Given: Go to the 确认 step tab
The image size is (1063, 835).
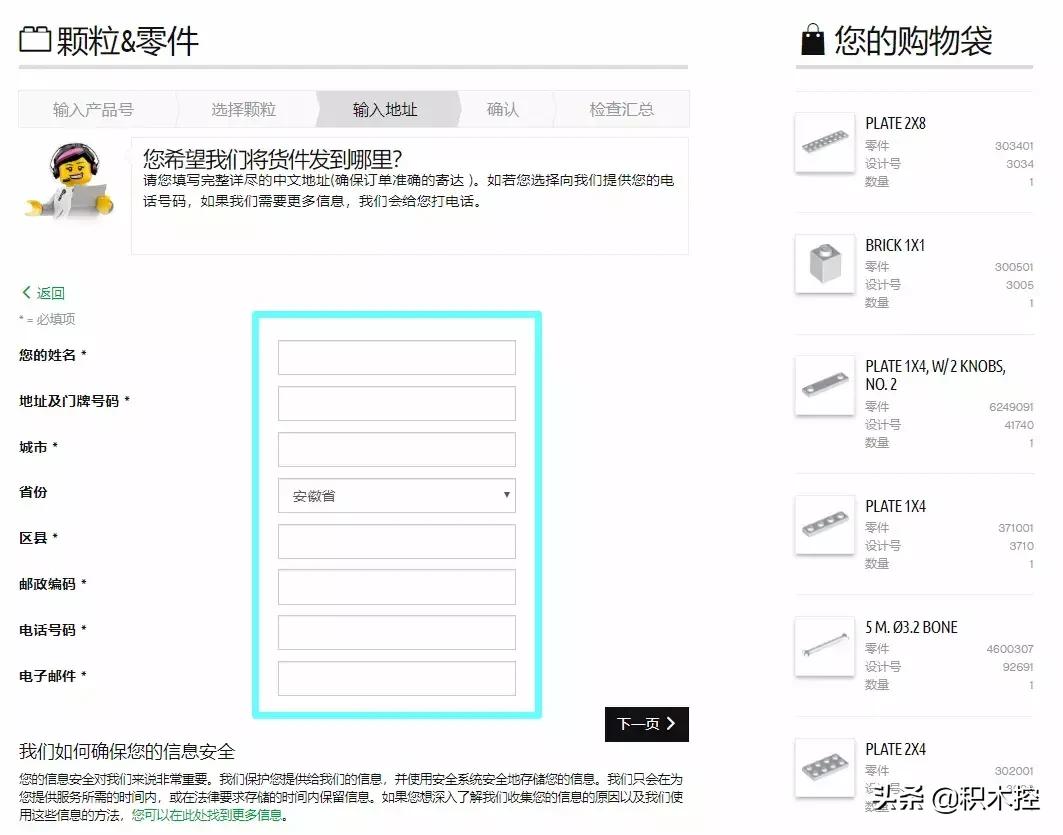Looking at the screenshot, I should (x=502, y=109).
